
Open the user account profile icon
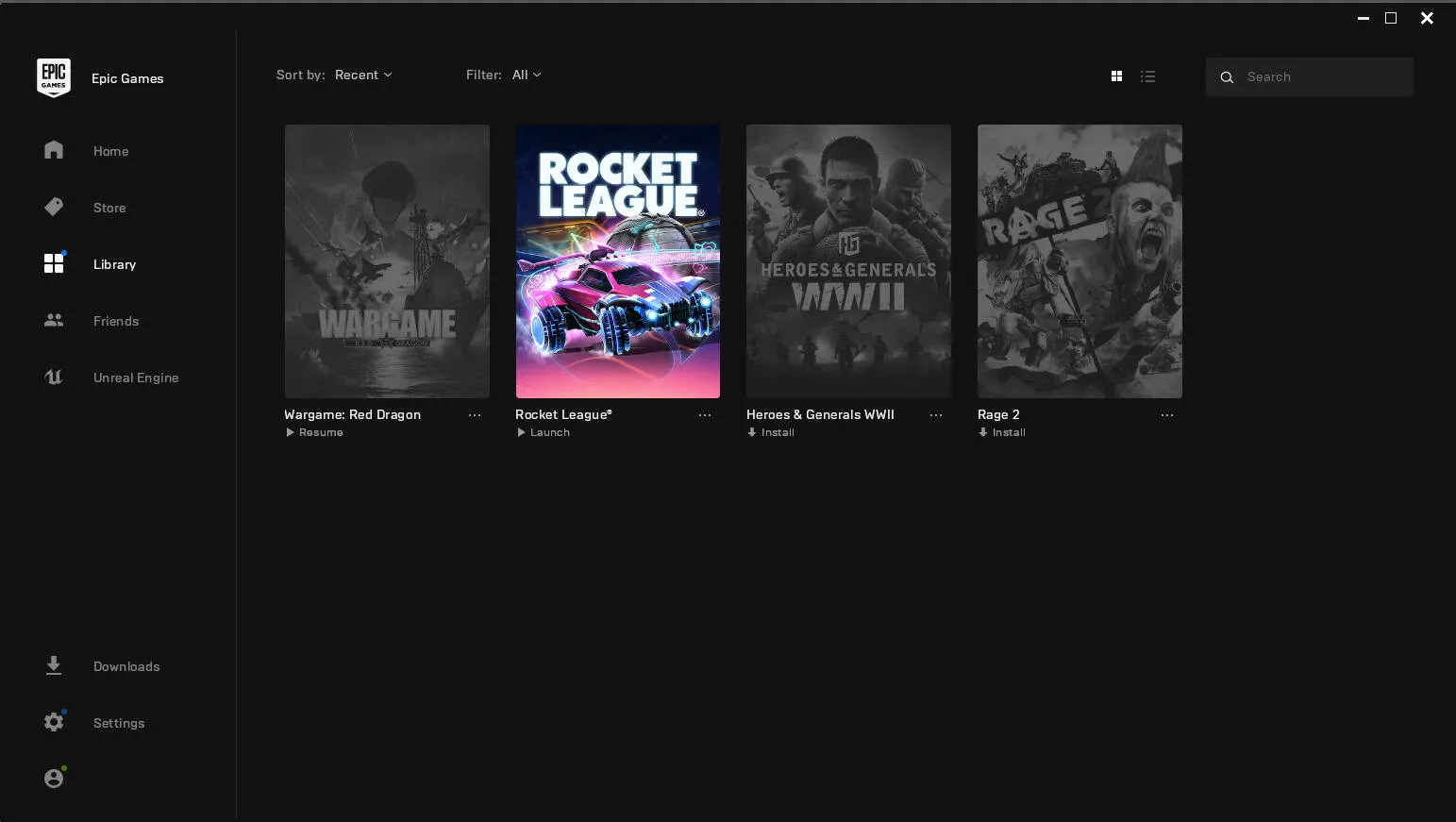click(54, 778)
